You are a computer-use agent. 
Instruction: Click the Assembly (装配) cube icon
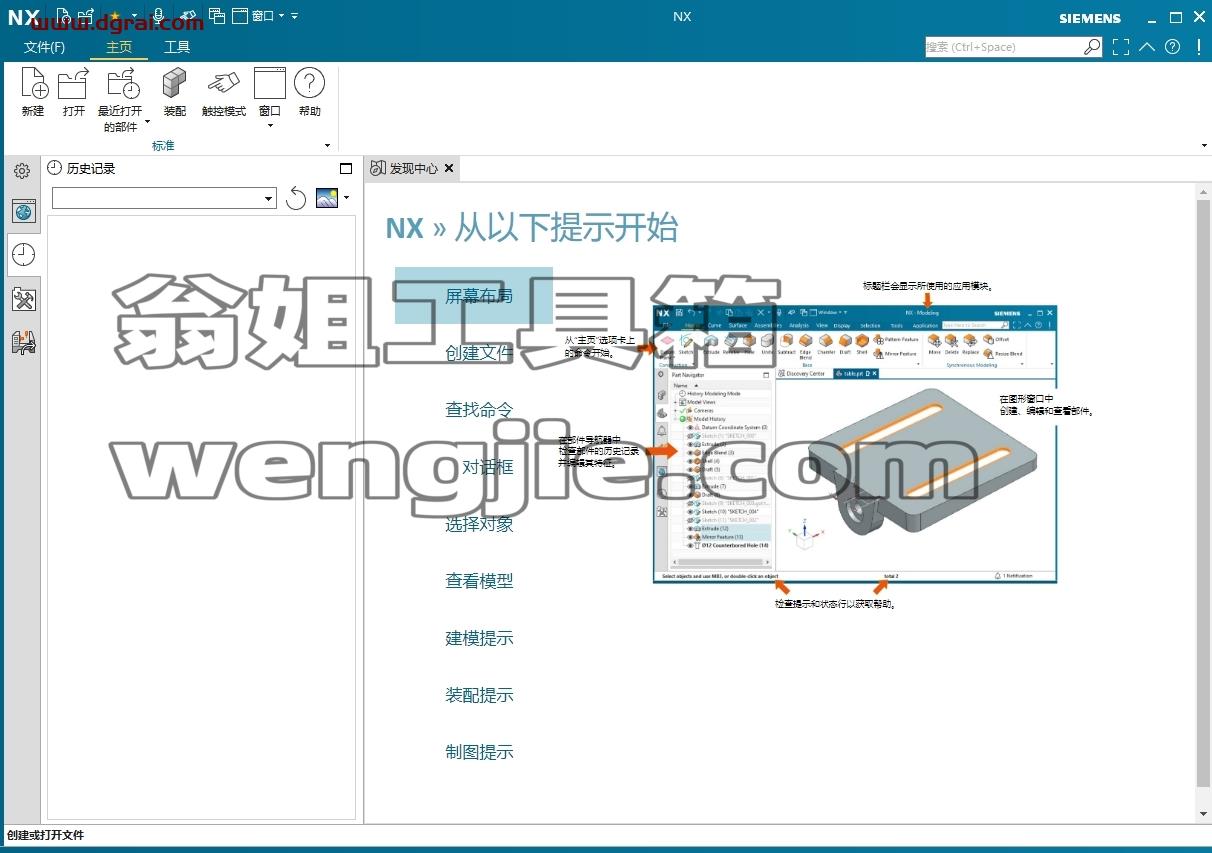[x=175, y=84]
